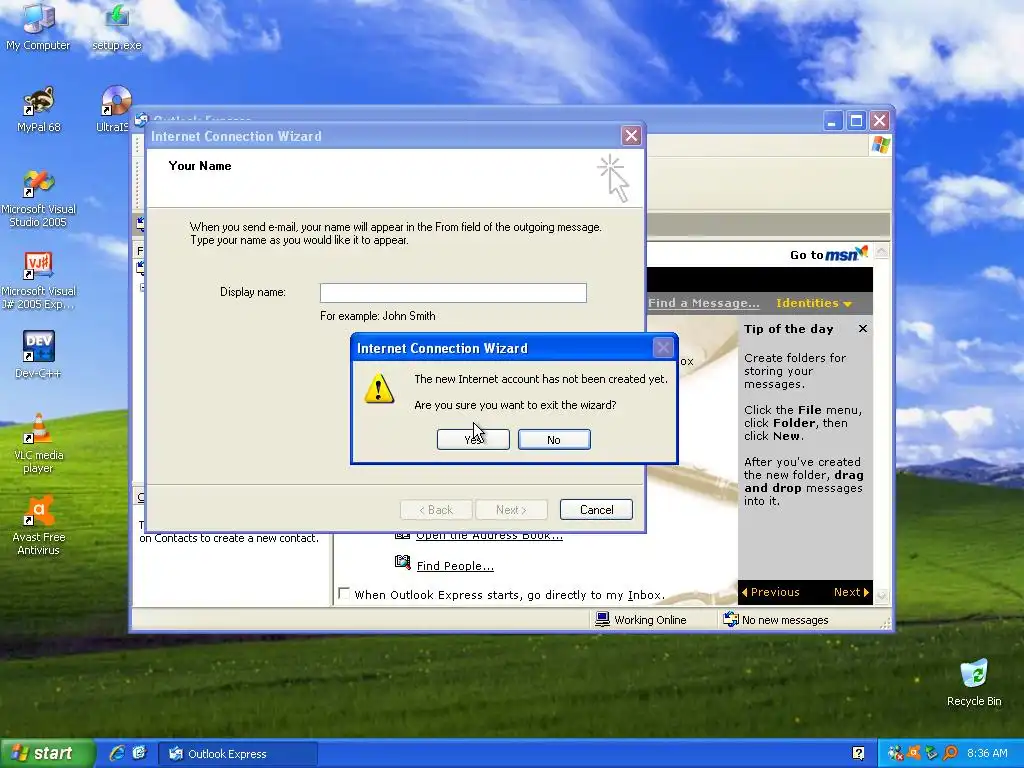The image size is (1024, 768).
Task: Toggle go directly to my Inbox checkbox
Action: tap(344, 593)
